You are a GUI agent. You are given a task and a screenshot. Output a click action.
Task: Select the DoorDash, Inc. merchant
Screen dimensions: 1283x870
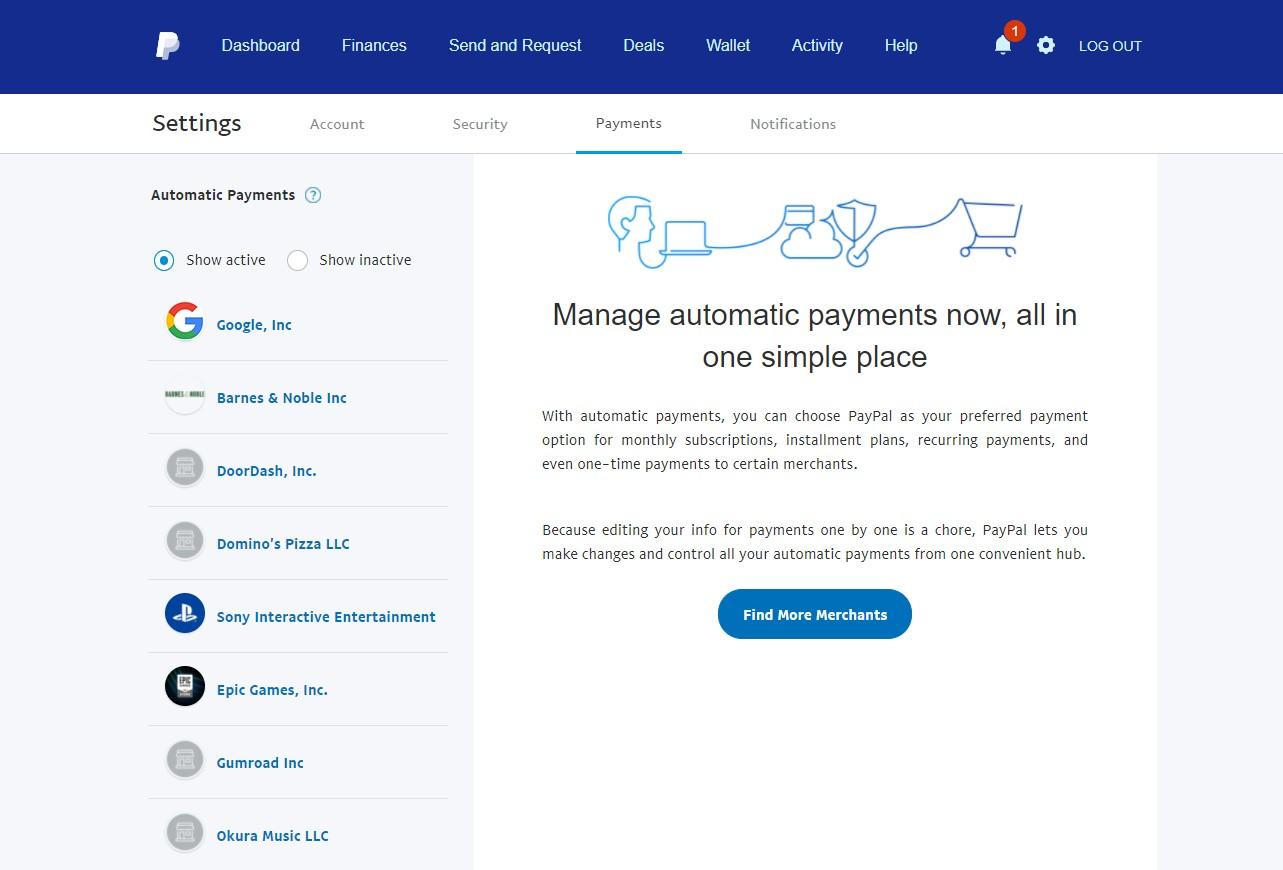[x=267, y=471]
